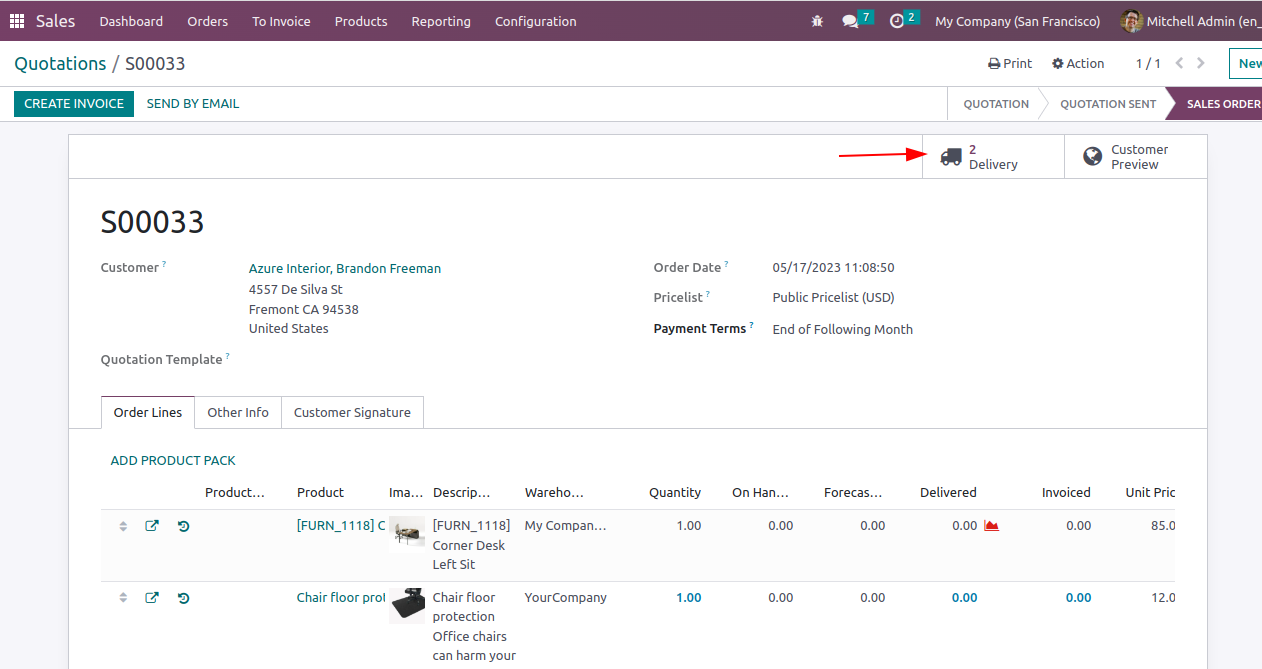
Task: Click the Corner Desk product thumbnail
Action: pyautogui.click(x=407, y=532)
